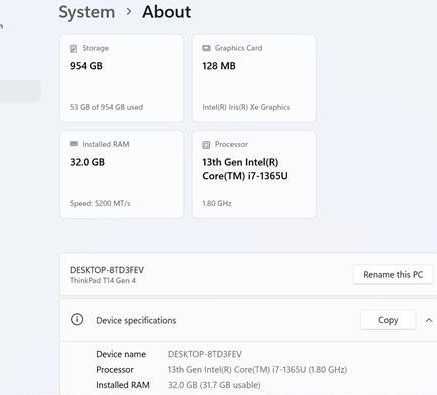Click the Processor chip icon
Viewport: 437px width, 395px height.
tap(206, 145)
